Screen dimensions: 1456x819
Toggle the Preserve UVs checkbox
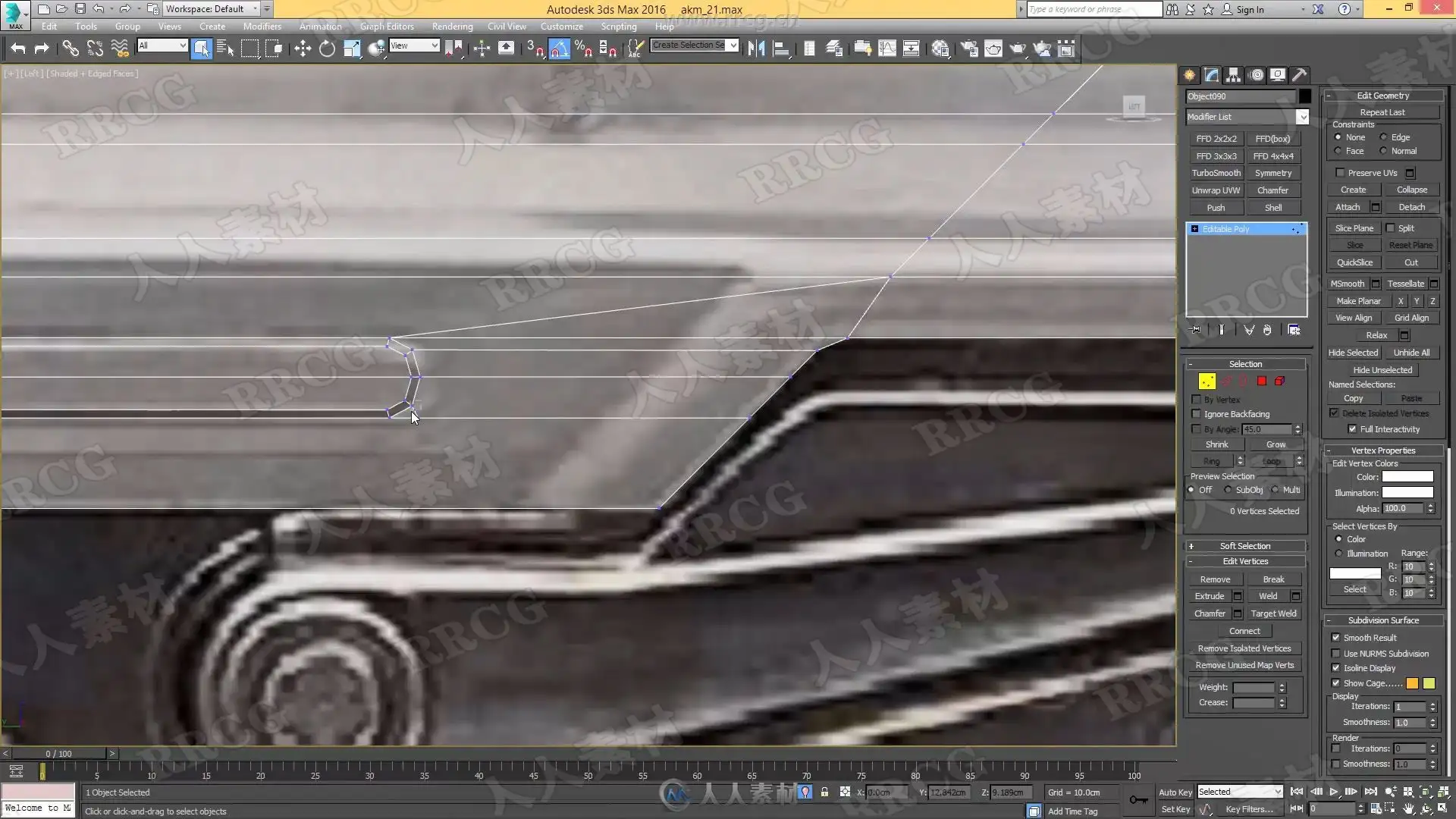point(1340,173)
